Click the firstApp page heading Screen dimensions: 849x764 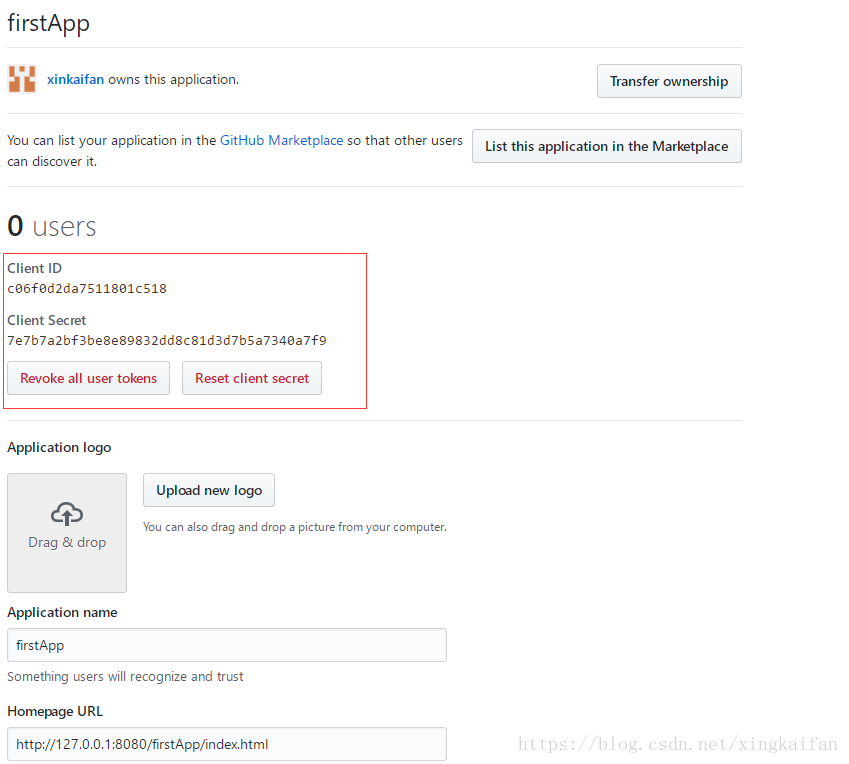pos(49,23)
